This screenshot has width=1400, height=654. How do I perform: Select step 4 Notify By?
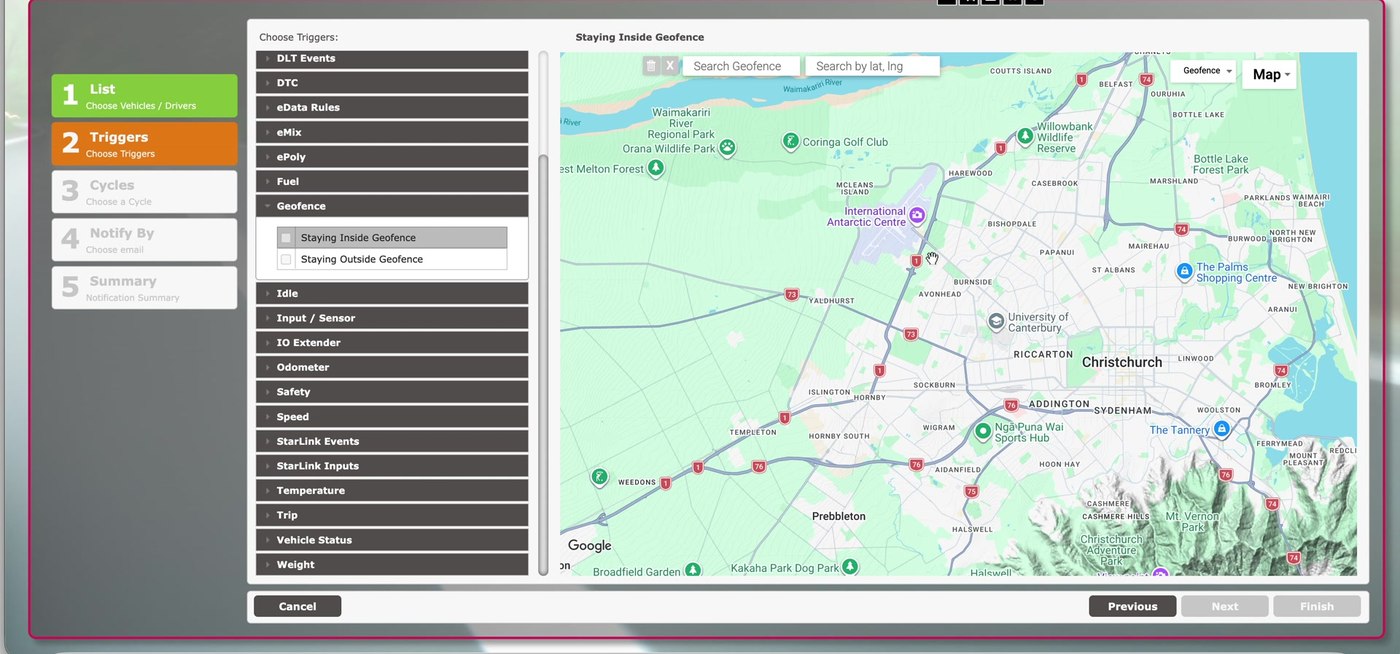click(x=145, y=240)
